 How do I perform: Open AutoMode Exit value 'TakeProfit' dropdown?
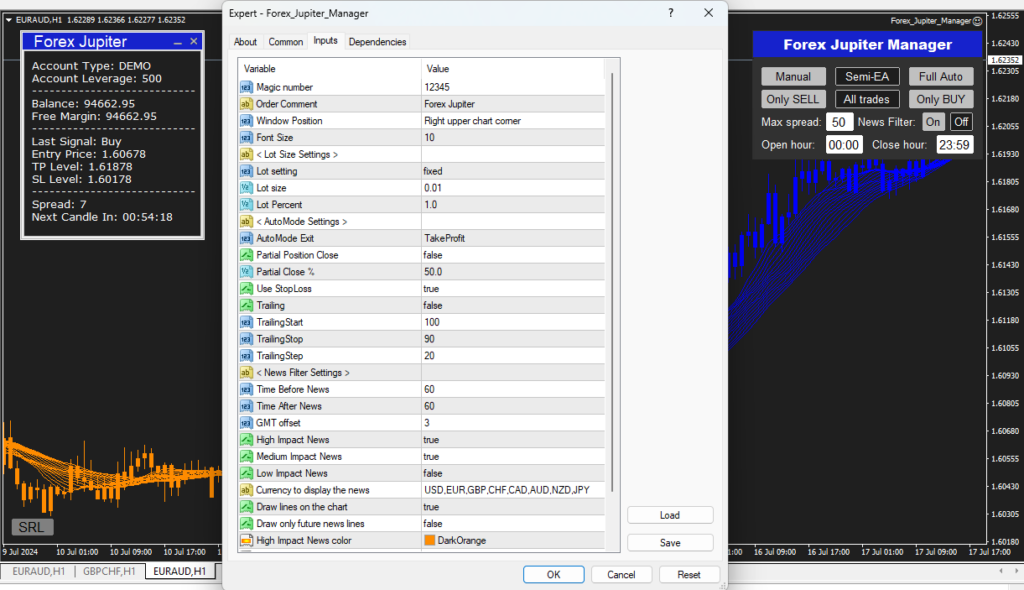[513, 238]
